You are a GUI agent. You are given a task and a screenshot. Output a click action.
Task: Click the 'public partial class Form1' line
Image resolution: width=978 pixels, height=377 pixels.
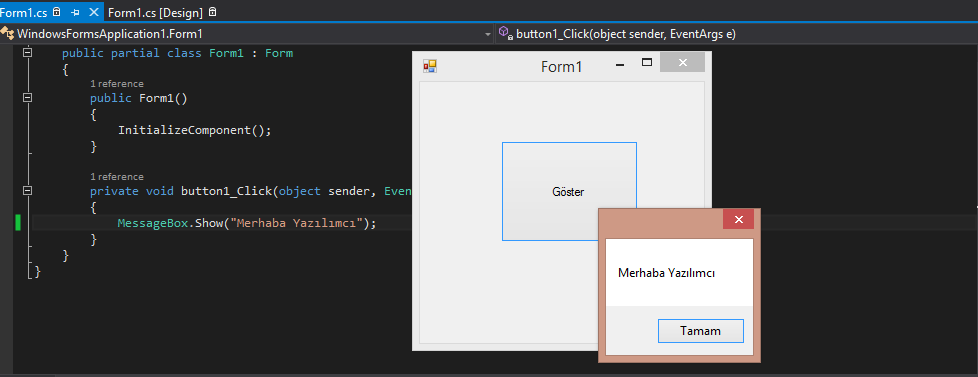pyautogui.click(x=177, y=53)
